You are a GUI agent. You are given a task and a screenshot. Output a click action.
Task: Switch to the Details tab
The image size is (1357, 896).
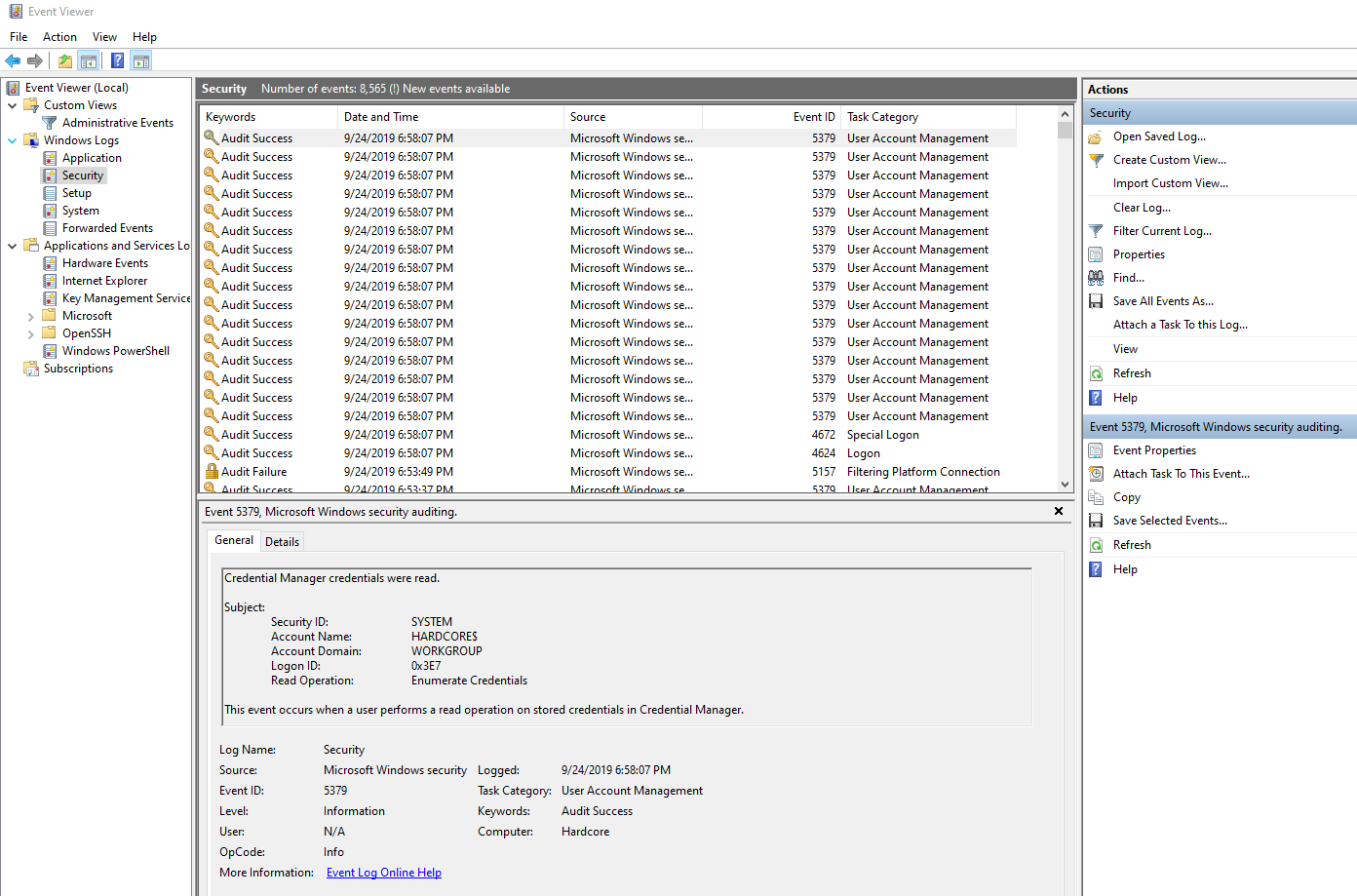click(x=283, y=542)
